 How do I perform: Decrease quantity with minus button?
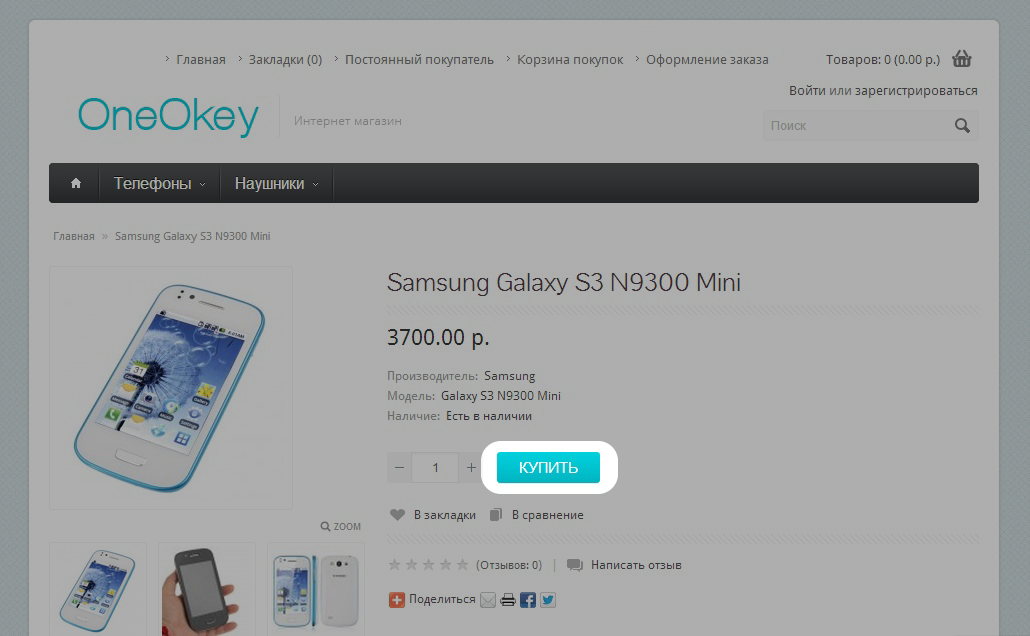coord(399,468)
